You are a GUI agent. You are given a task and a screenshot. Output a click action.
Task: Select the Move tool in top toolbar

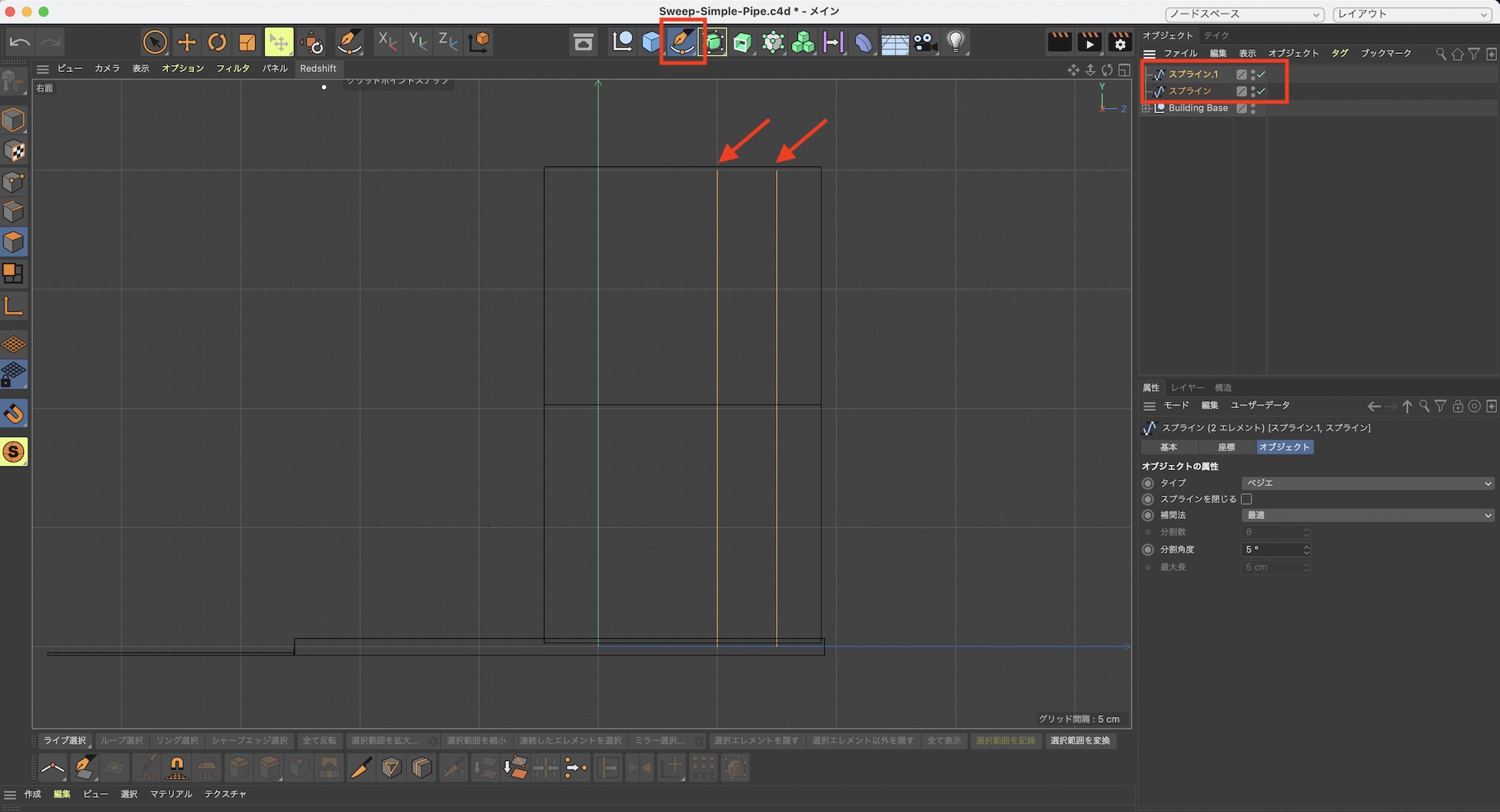(x=186, y=42)
